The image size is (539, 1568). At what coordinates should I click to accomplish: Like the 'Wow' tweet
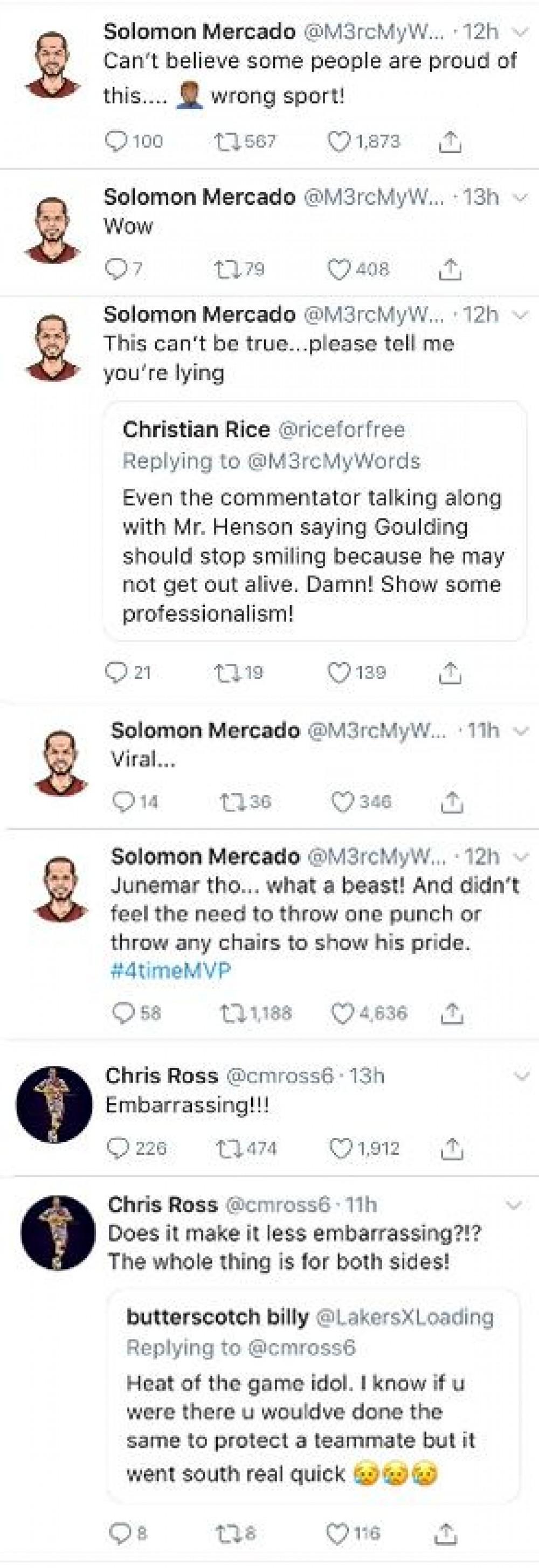pos(338,269)
